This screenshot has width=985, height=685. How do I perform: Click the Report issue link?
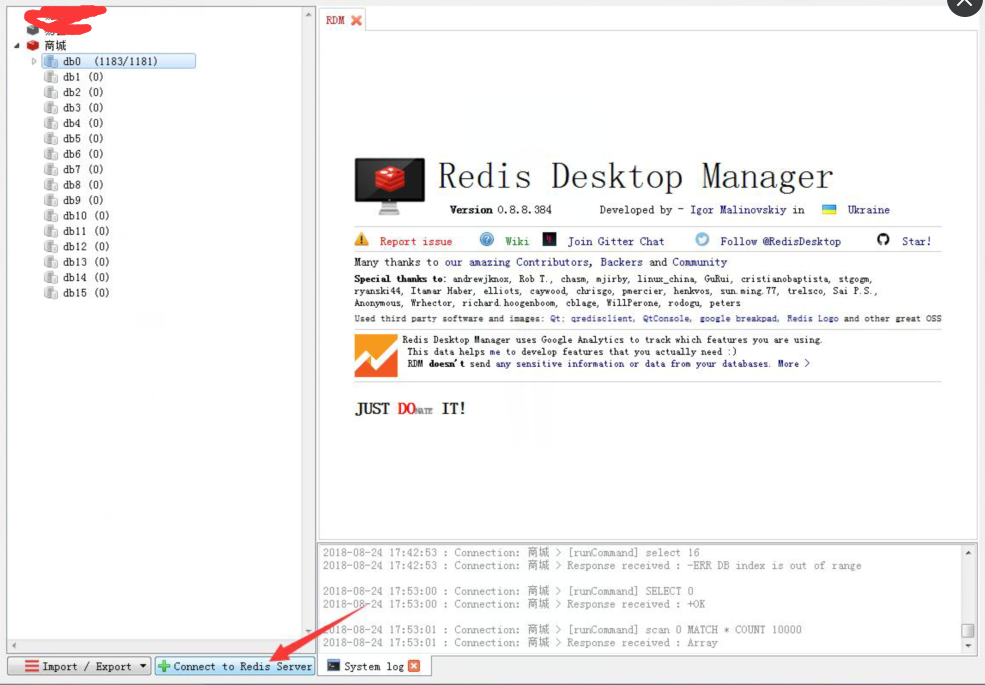(416, 241)
